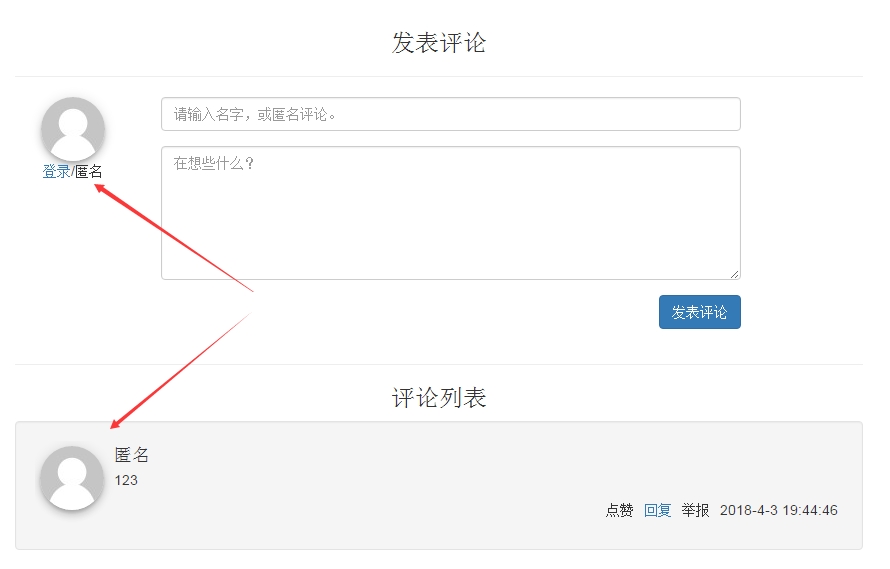This screenshot has width=890, height=569.
Task: Click the textarea resize handle corner
Action: pos(735,274)
